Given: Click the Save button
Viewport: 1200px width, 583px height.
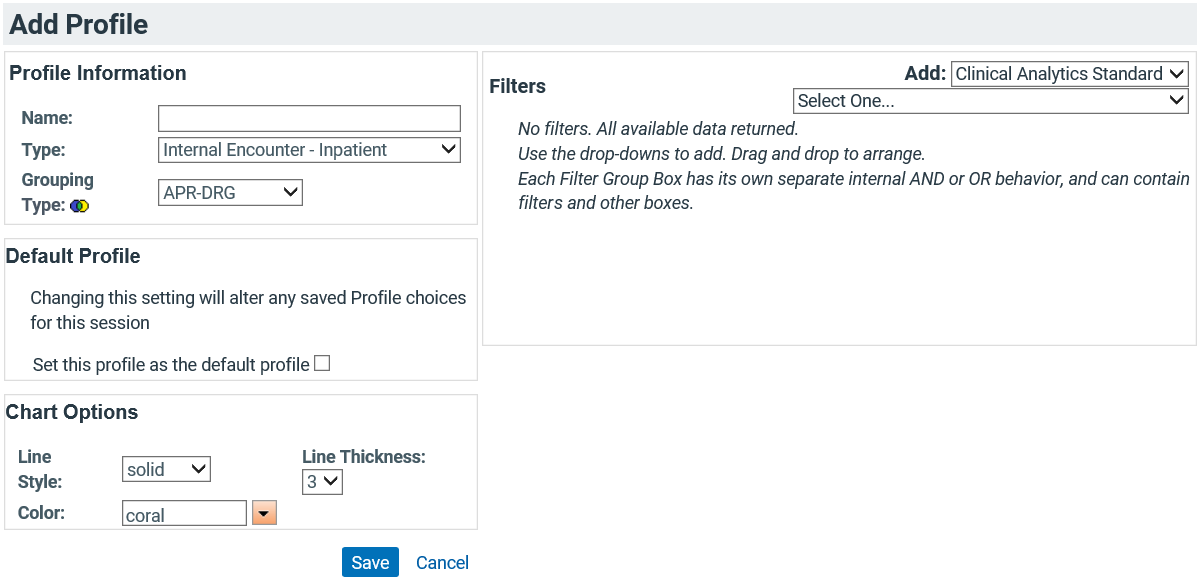Looking at the screenshot, I should 370,562.
